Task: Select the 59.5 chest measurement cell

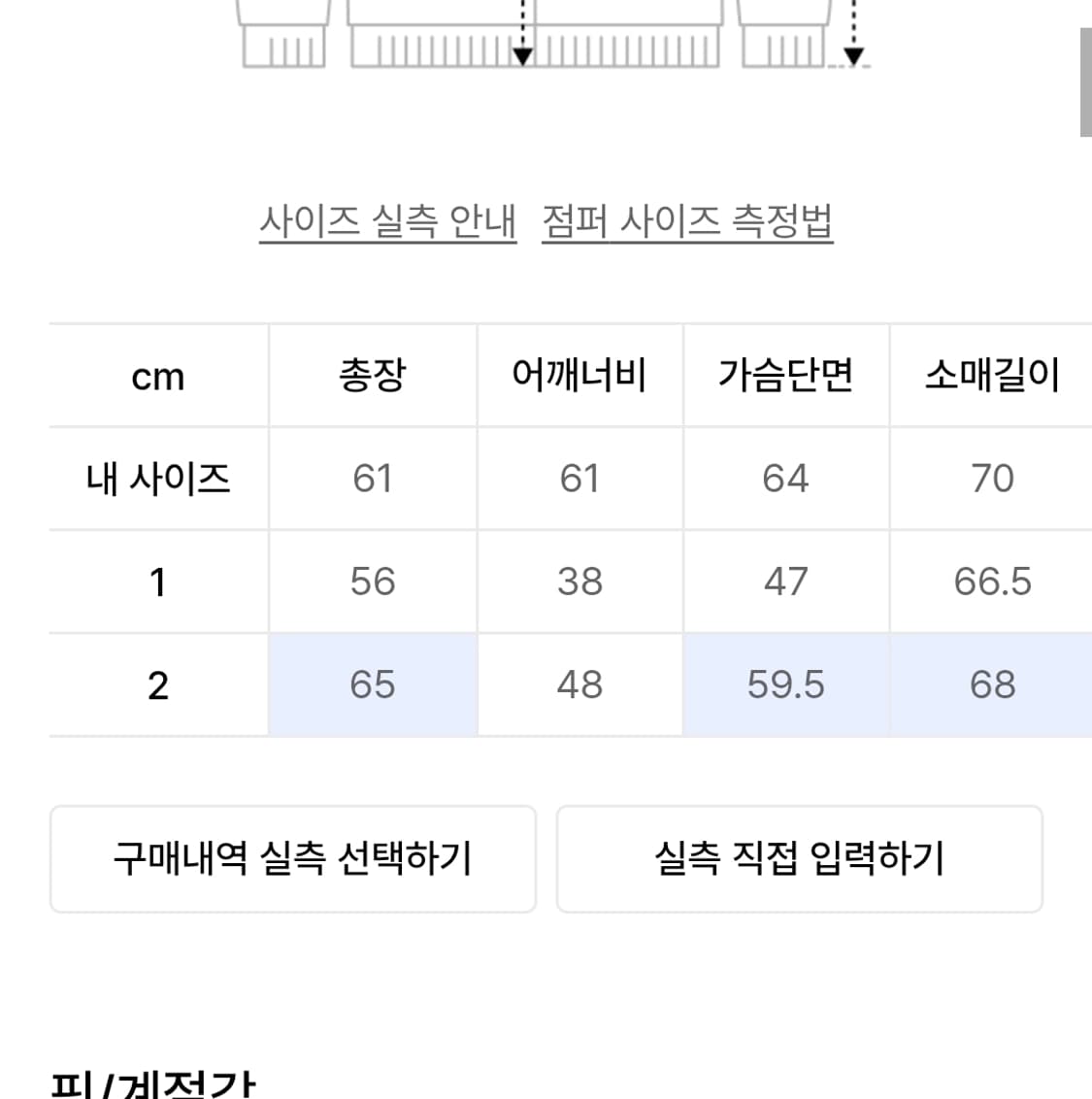Action: click(x=786, y=684)
